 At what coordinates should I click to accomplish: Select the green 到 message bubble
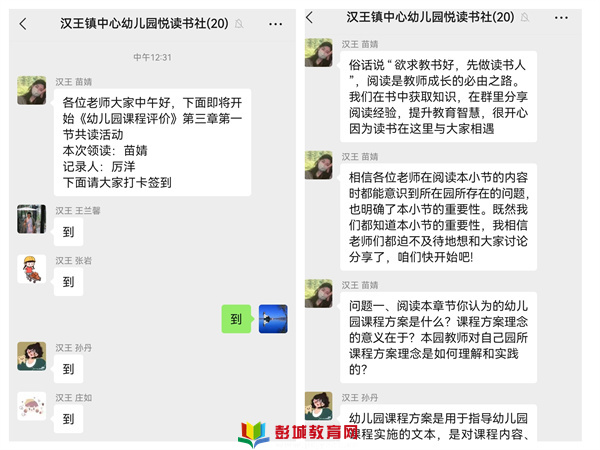click(236, 319)
